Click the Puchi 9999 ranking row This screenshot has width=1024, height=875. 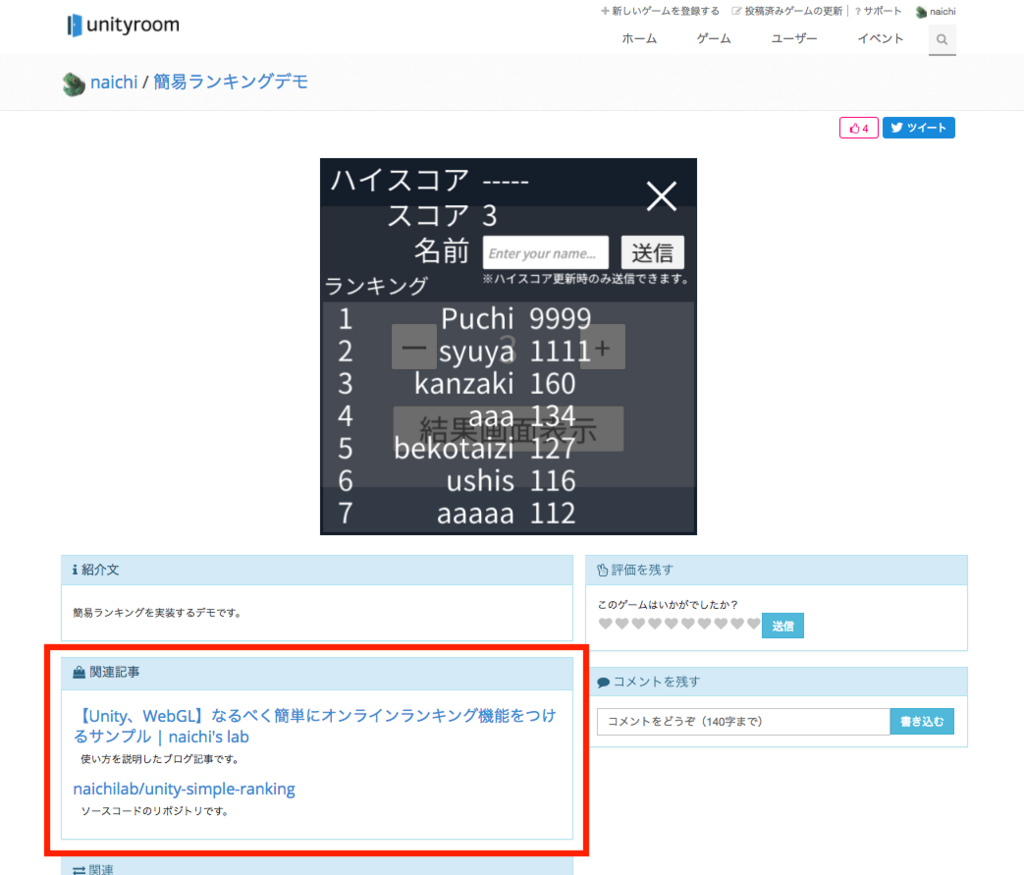(x=508, y=319)
